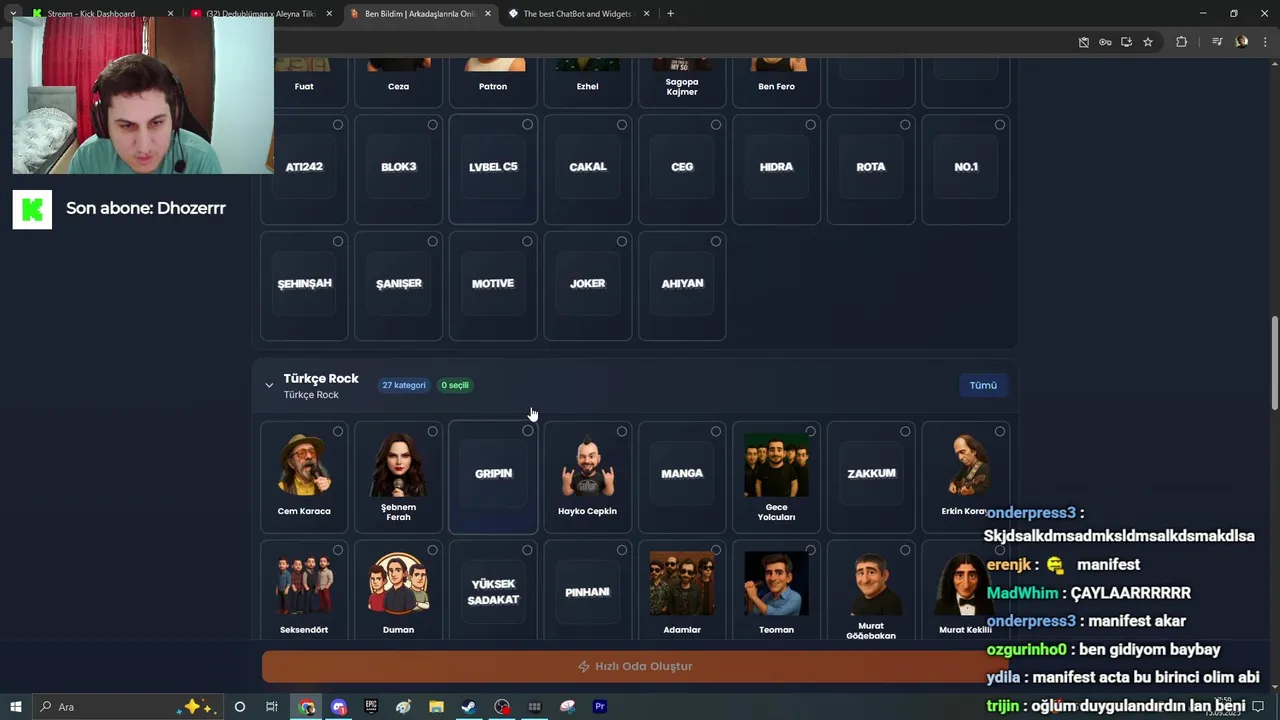
Task: Select the CEG card
Action: pyautogui.click(x=682, y=169)
